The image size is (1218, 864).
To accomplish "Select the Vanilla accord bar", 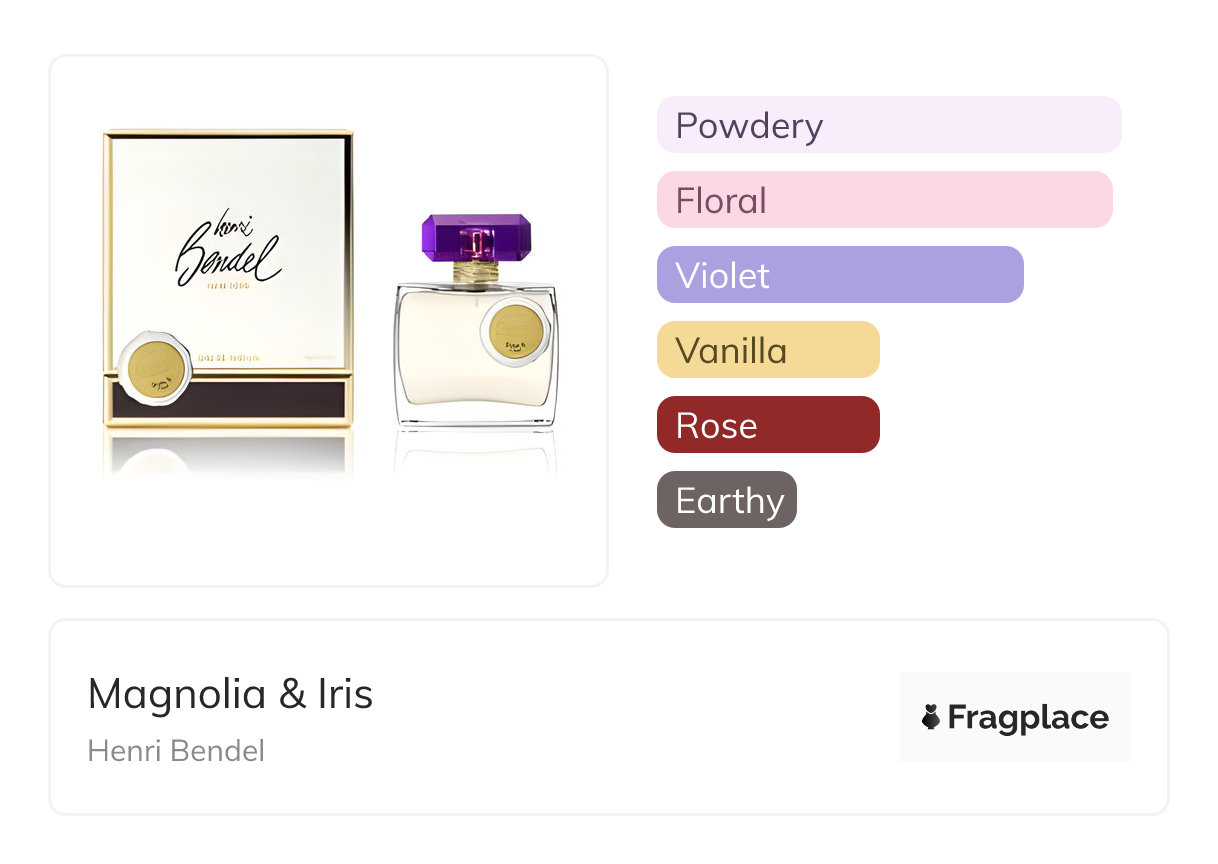I will click(768, 350).
